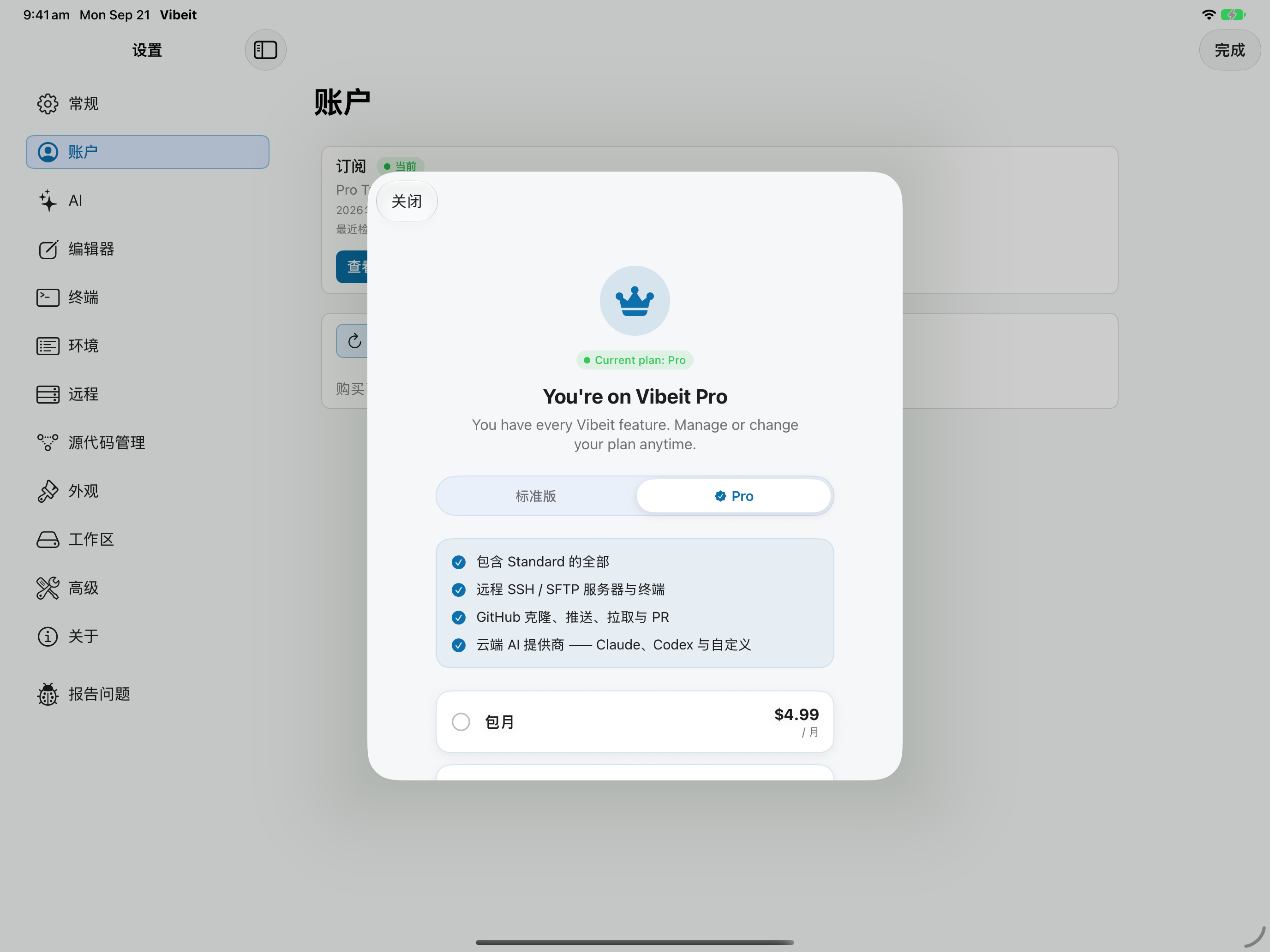Open 编辑器 settings section

148,249
